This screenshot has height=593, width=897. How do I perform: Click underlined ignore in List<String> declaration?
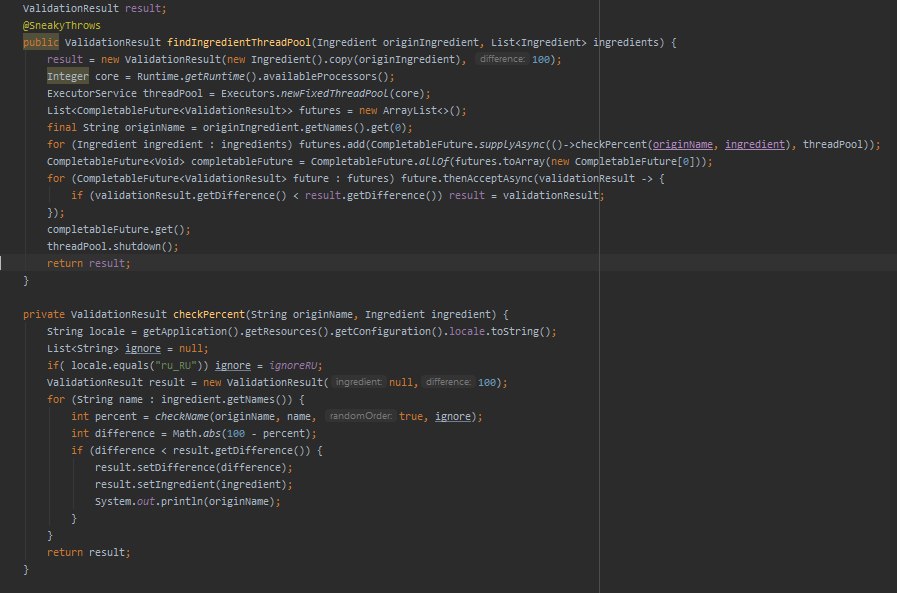143,348
